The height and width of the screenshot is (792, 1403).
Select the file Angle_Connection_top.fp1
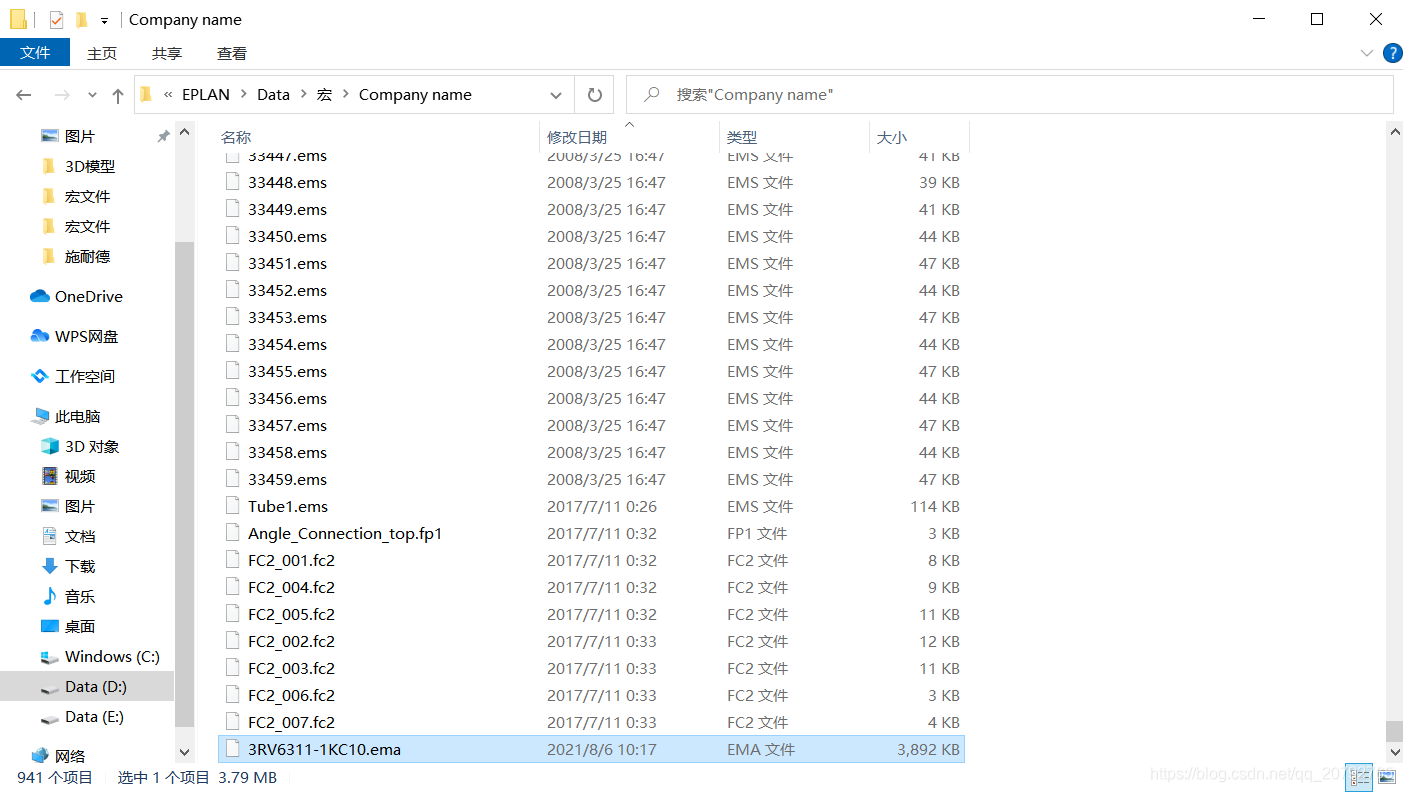point(345,533)
